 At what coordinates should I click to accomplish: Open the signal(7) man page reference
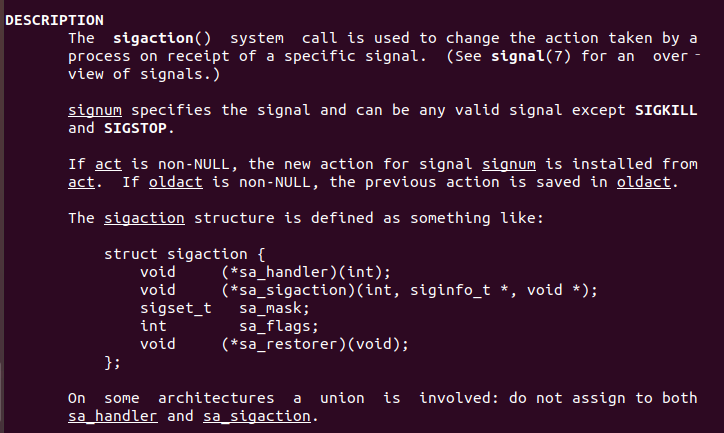532,56
